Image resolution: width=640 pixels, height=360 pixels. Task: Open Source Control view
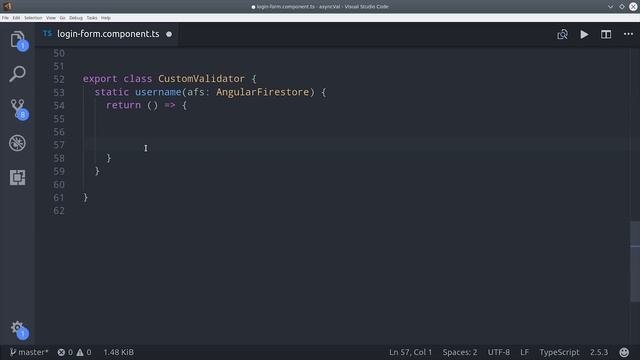[x=18, y=109]
